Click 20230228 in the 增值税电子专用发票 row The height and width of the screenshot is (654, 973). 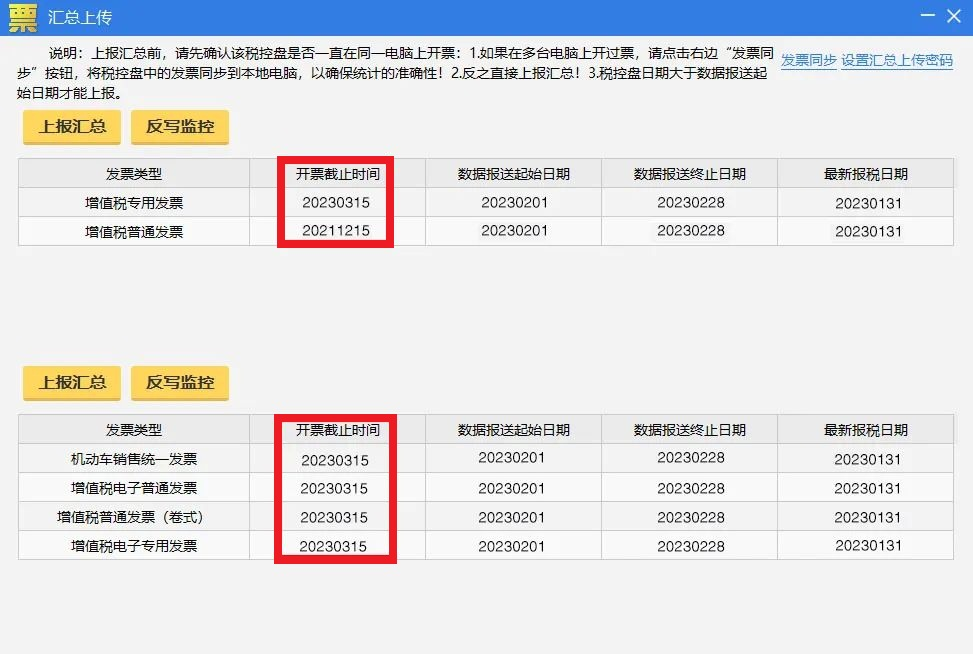(691, 547)
